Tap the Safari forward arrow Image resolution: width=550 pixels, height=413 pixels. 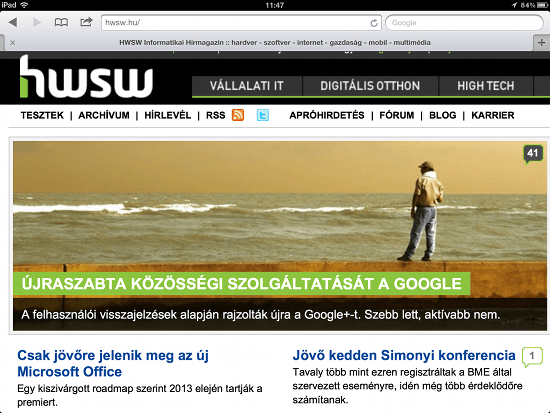[37, 22]
